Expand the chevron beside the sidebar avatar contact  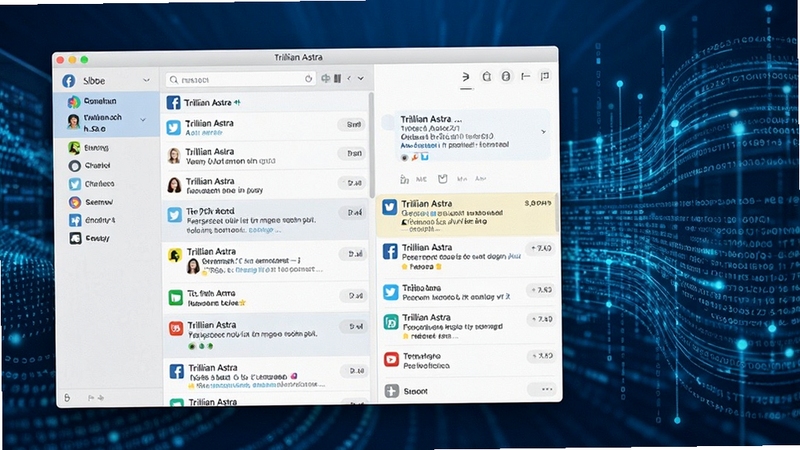[143, 120]
